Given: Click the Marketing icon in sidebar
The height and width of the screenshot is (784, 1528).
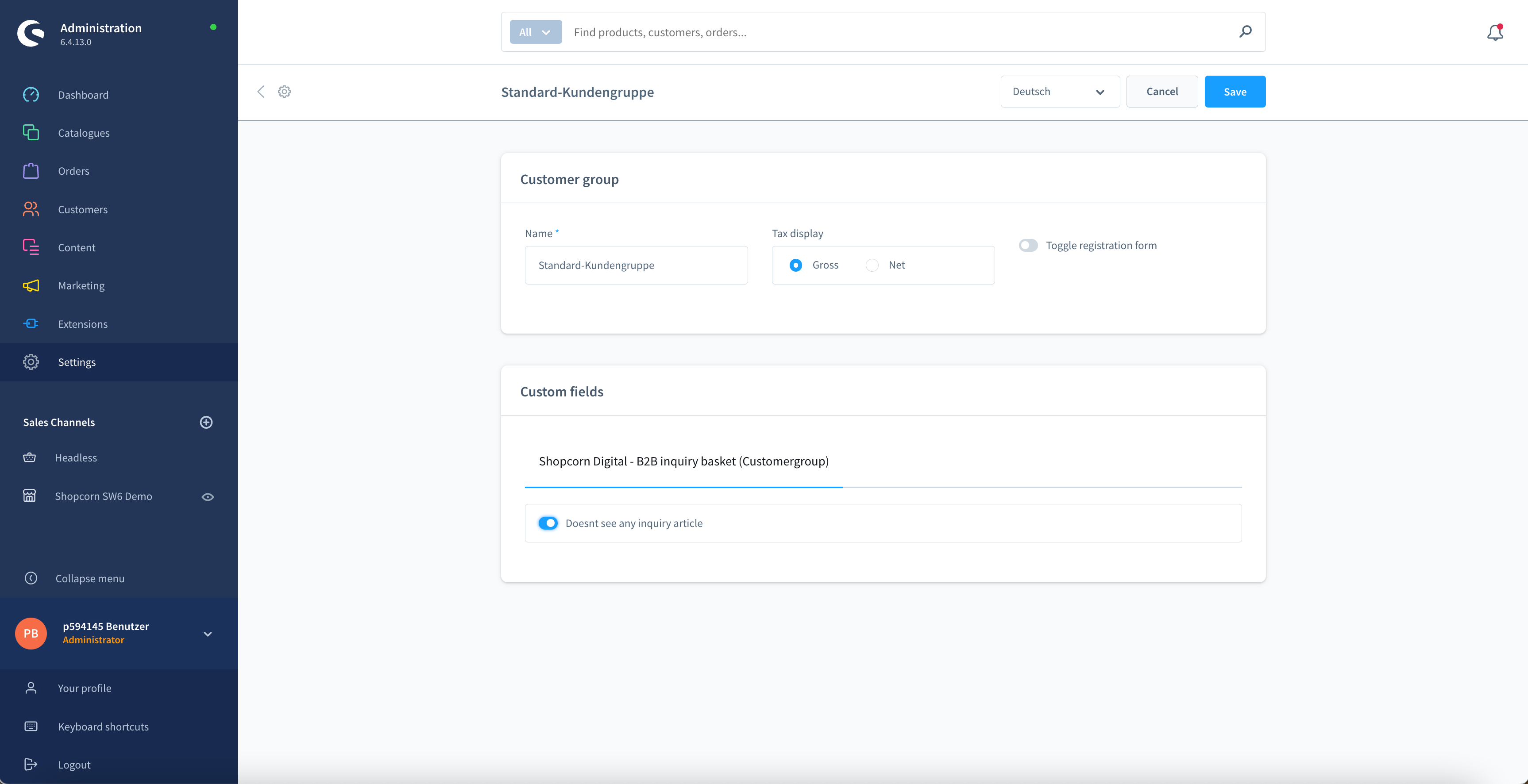Looking at the screenshot, I should pyautogui.click(x=31, y=285).
